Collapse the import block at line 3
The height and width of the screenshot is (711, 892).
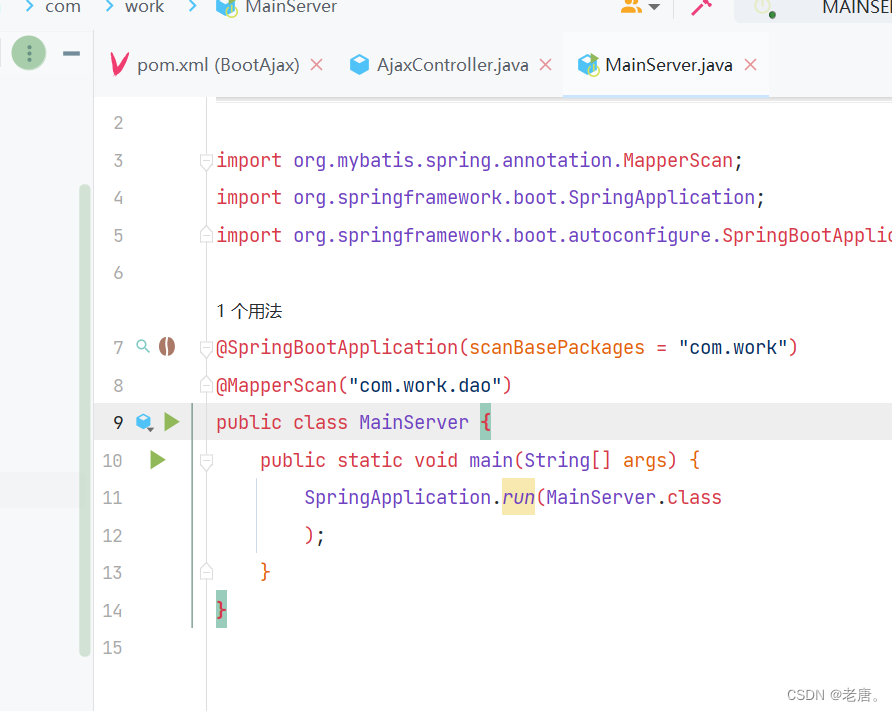pyautogui.click(x=207, y=162)
